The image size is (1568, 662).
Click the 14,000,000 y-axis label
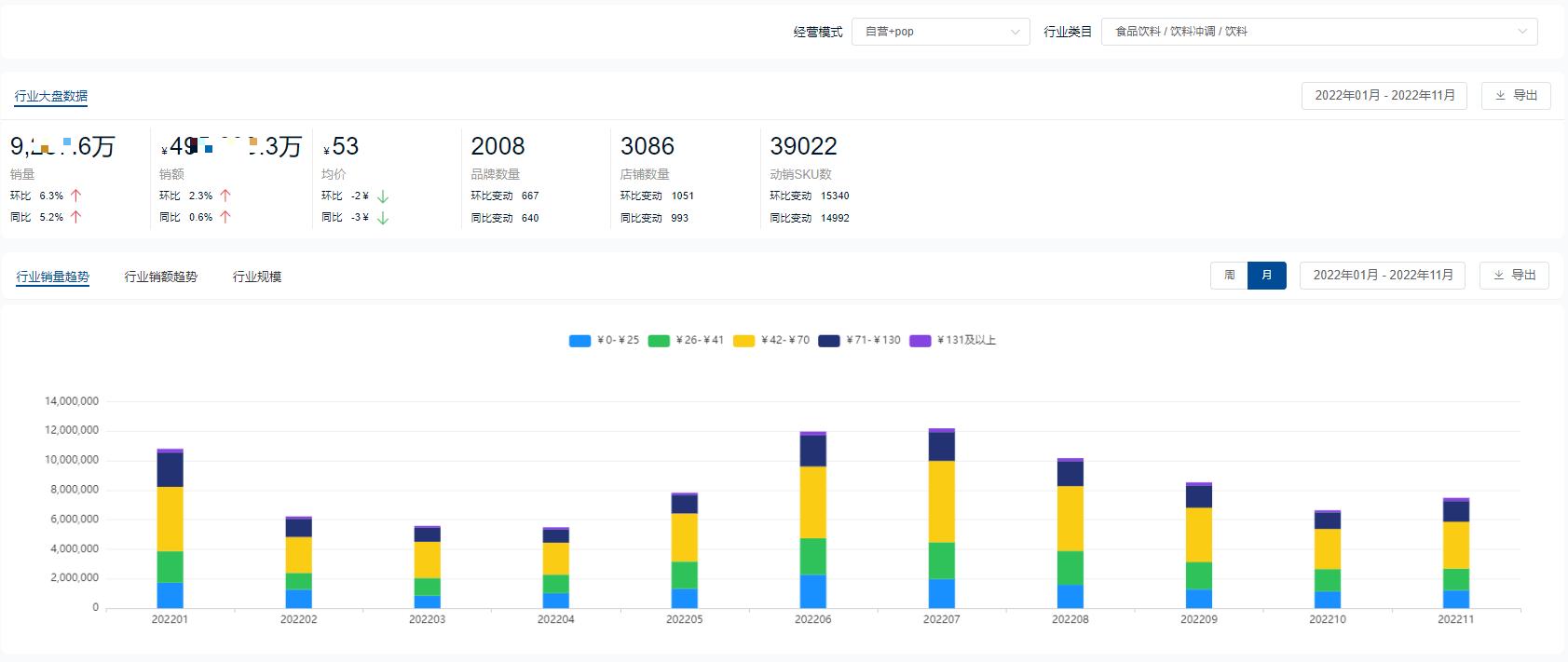(x=72, y=401)
